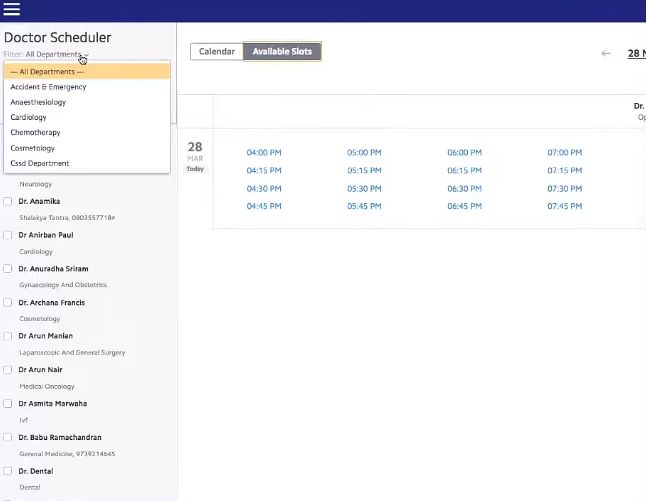Click the Dr. Archana Francis name
The image size is (646, 501).
click(51, 302)
